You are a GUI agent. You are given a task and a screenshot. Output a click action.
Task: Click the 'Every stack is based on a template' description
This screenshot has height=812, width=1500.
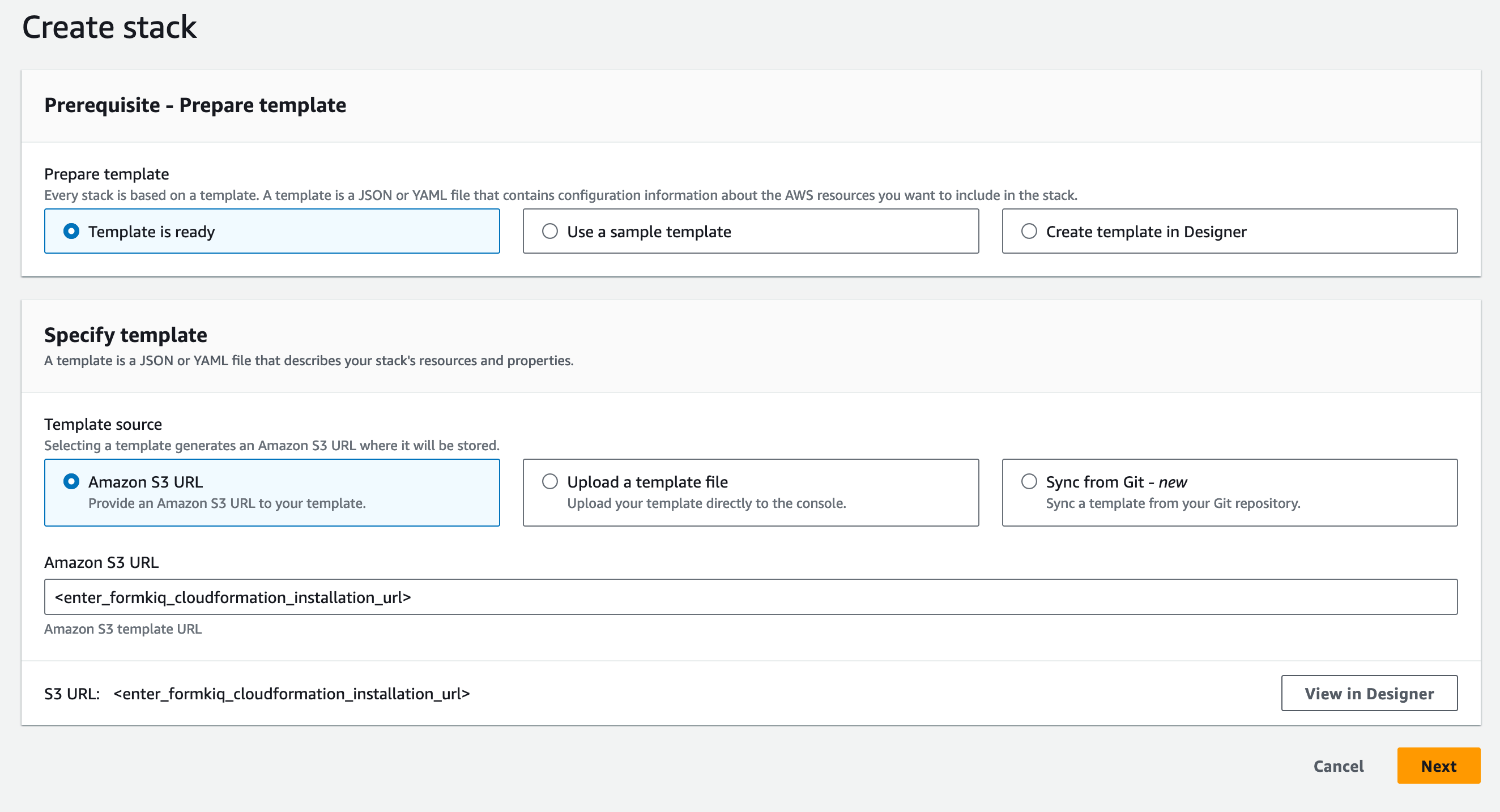click(x=561, y=195)
